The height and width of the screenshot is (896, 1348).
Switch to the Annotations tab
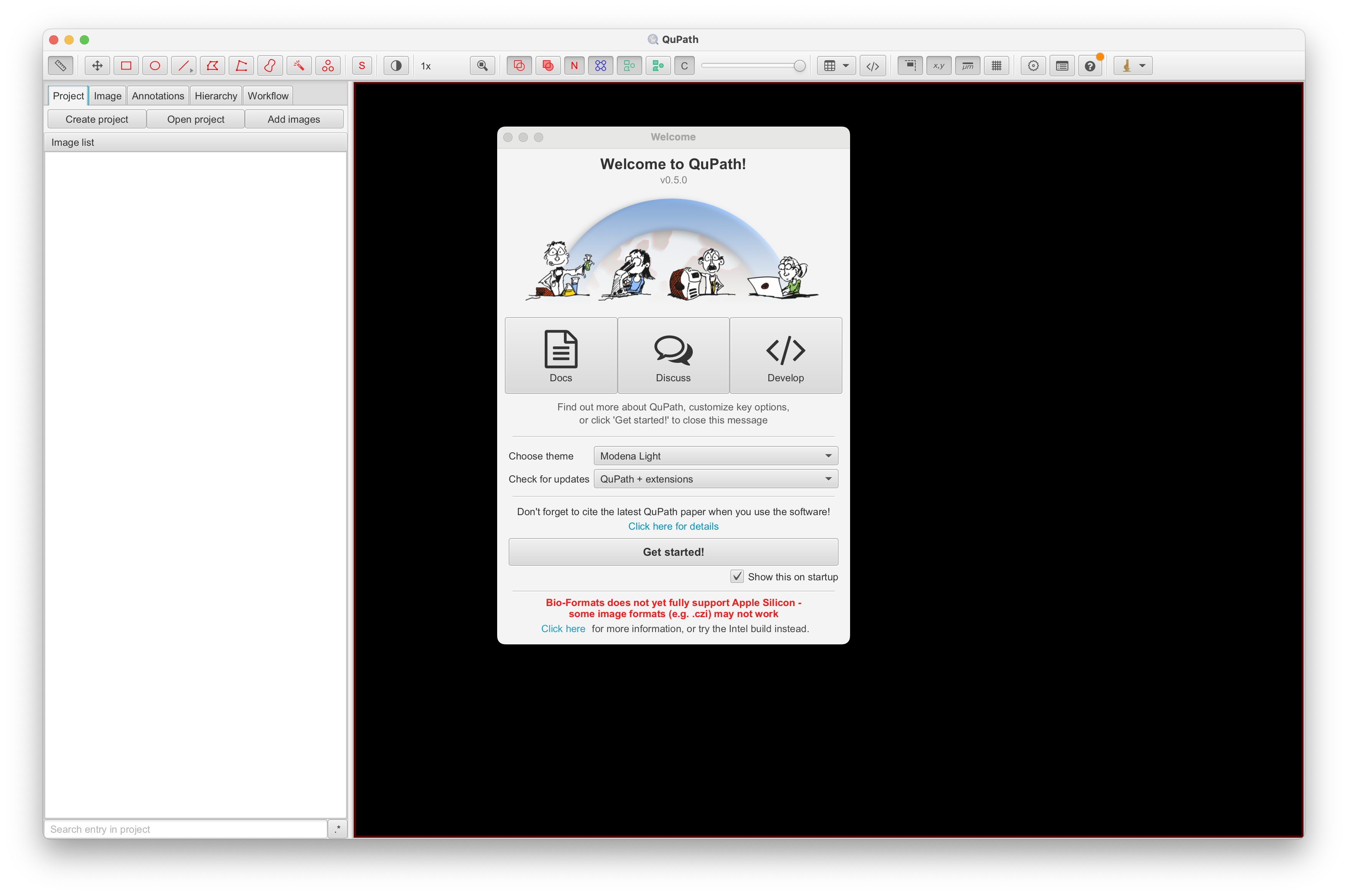[158, 96]
